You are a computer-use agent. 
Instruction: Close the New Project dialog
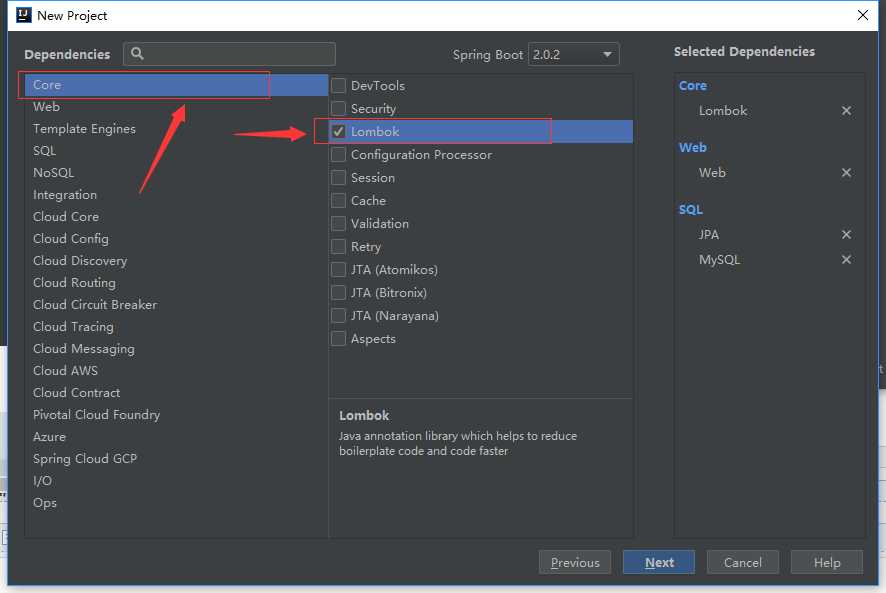click(x=862, y=15)
